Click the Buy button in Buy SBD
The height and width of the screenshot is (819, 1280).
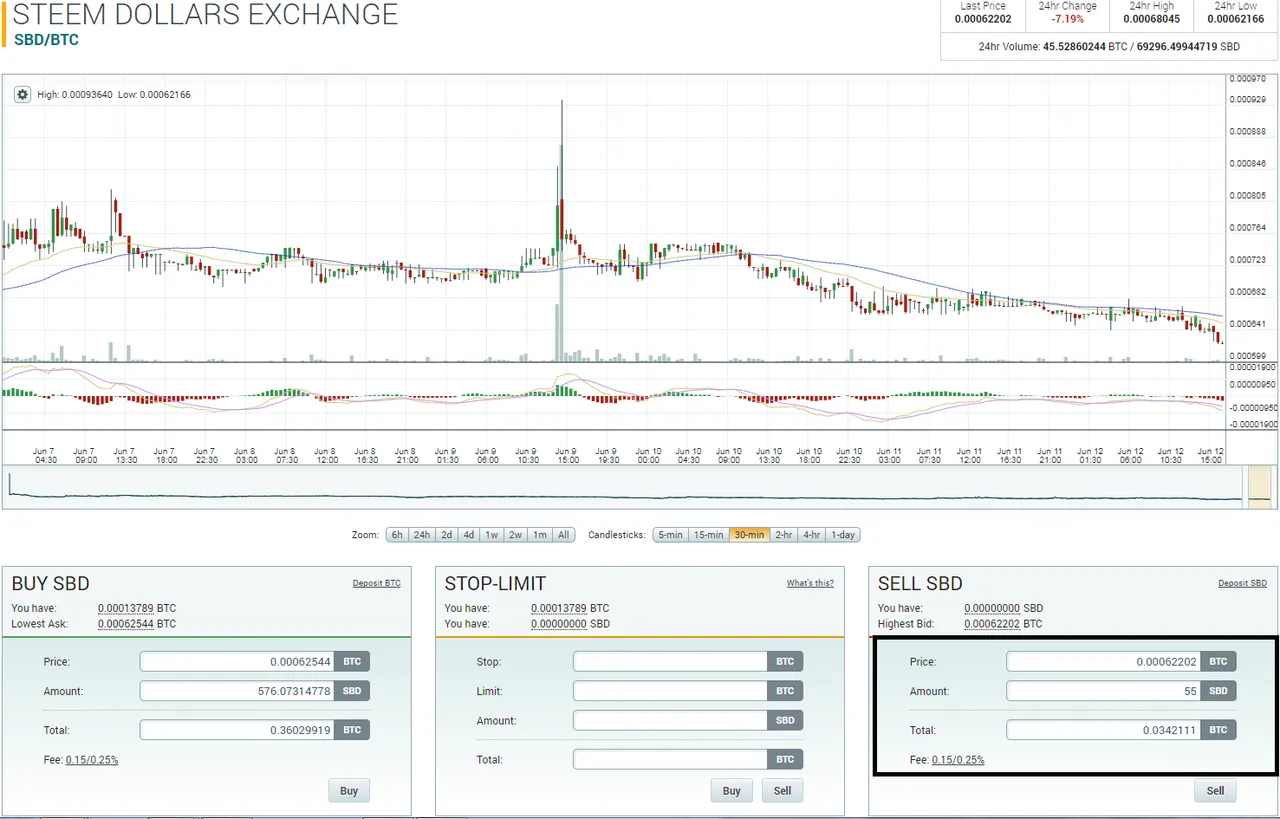click(x=349, y=790)
